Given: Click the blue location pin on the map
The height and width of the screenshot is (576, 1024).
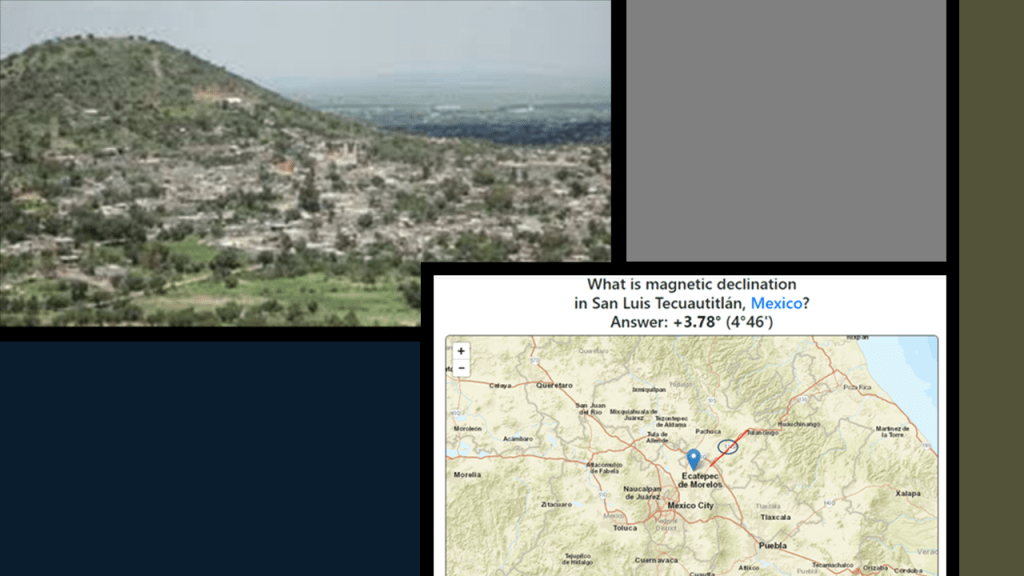Looking at the screenshot, I should click(x=693, y=459).
